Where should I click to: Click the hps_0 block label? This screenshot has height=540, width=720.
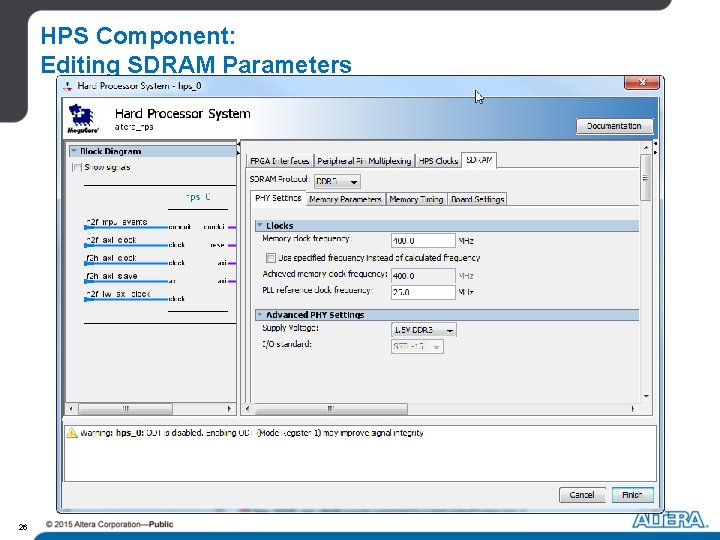[198, 197]
